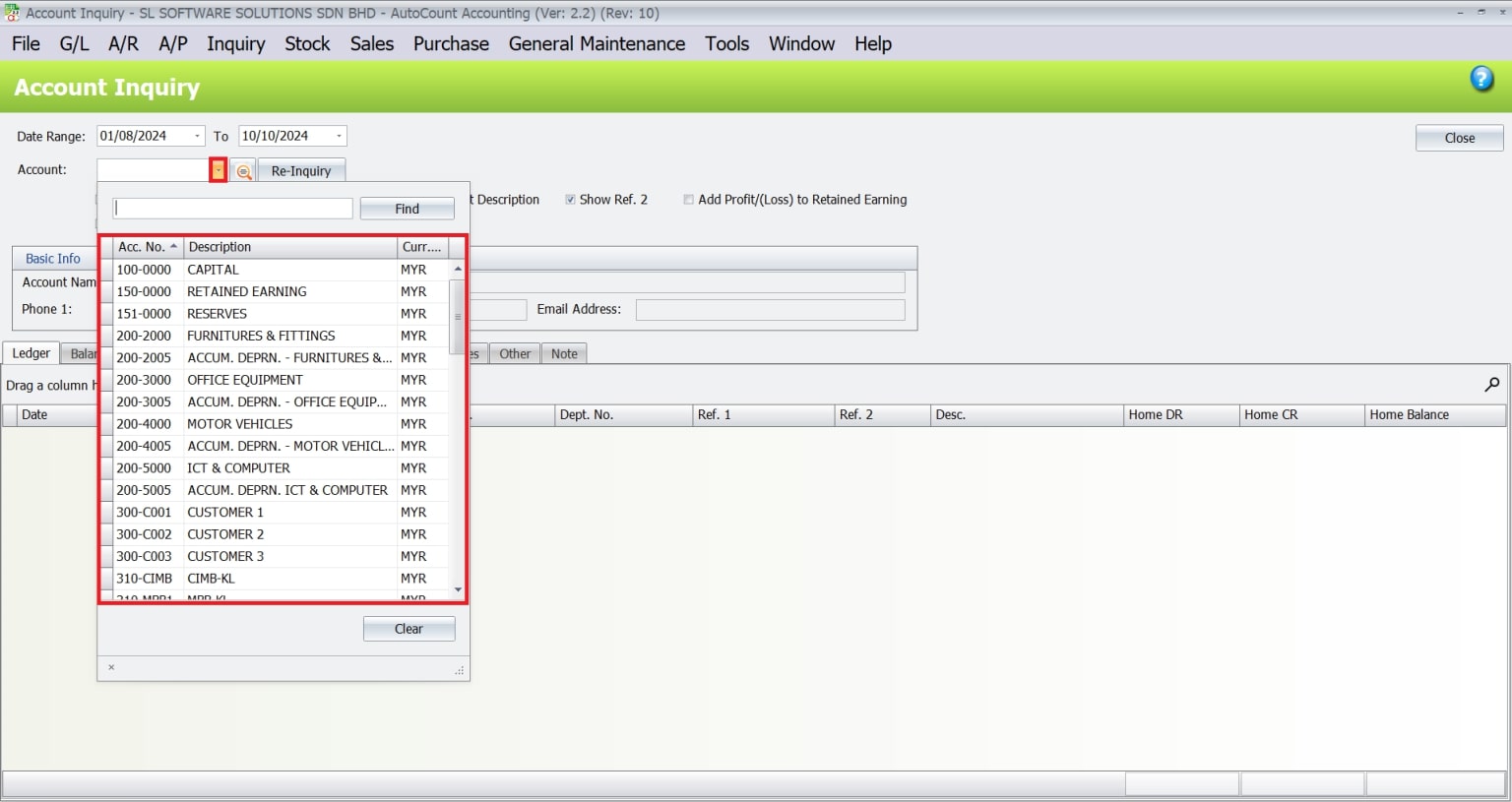Click the AutoCount icon in the title bar

[10, 13]
